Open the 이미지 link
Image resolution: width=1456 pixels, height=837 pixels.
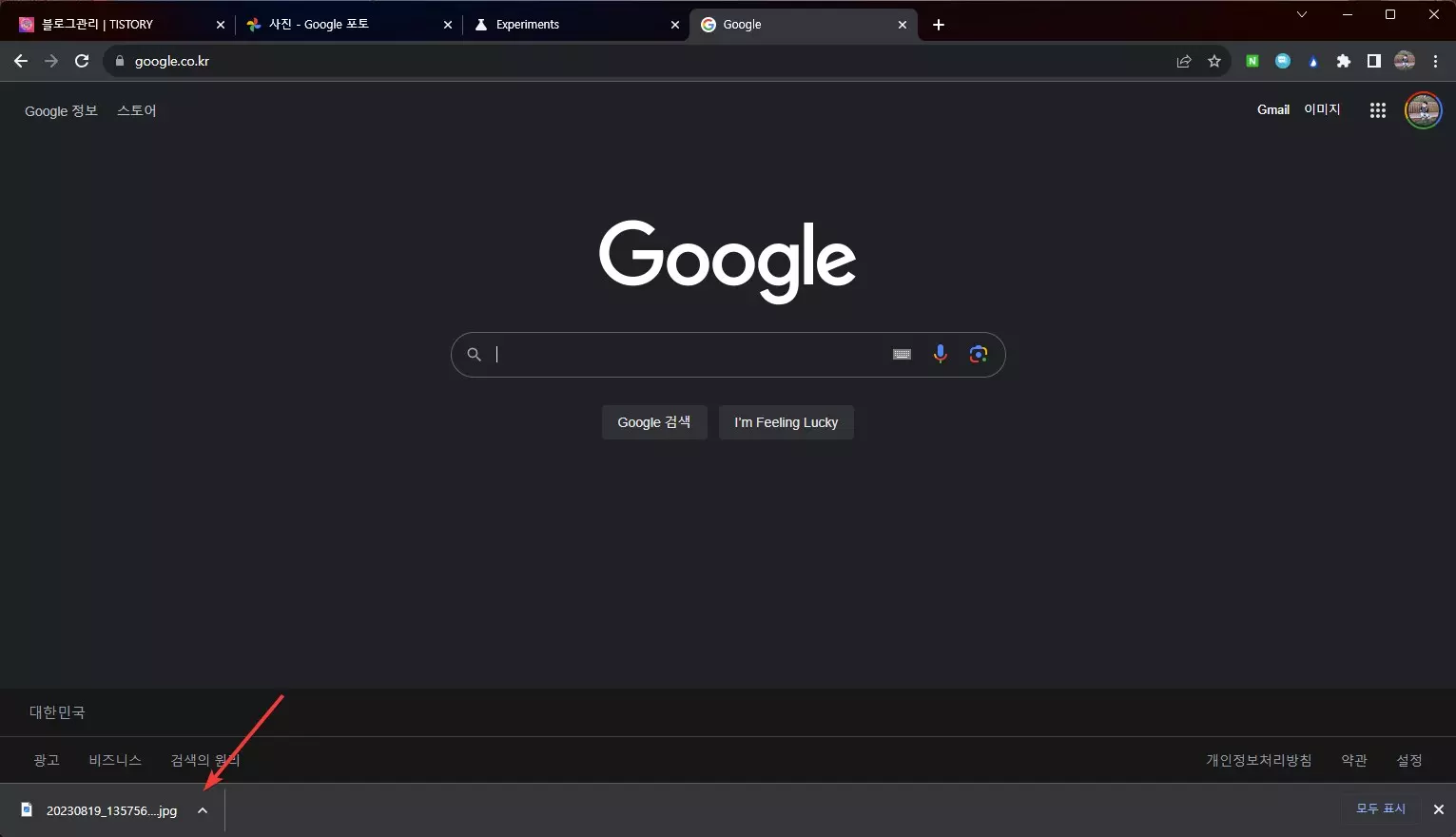pyautogui.click(x=1322, y=110)
